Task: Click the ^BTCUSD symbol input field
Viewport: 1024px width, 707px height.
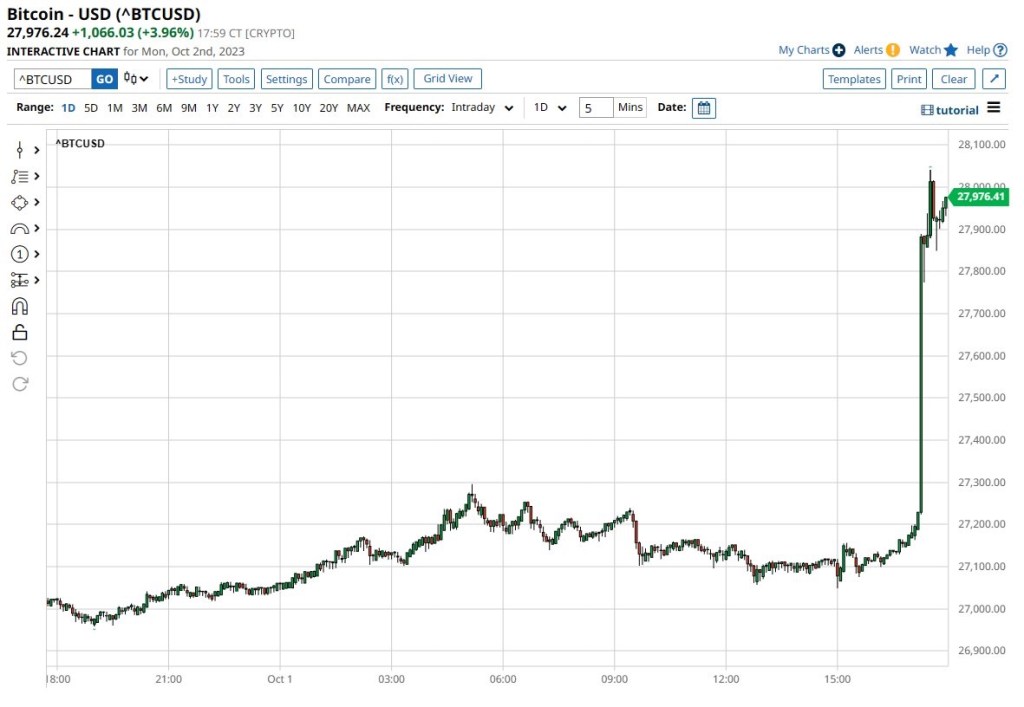Action: [x=52, y=79]
